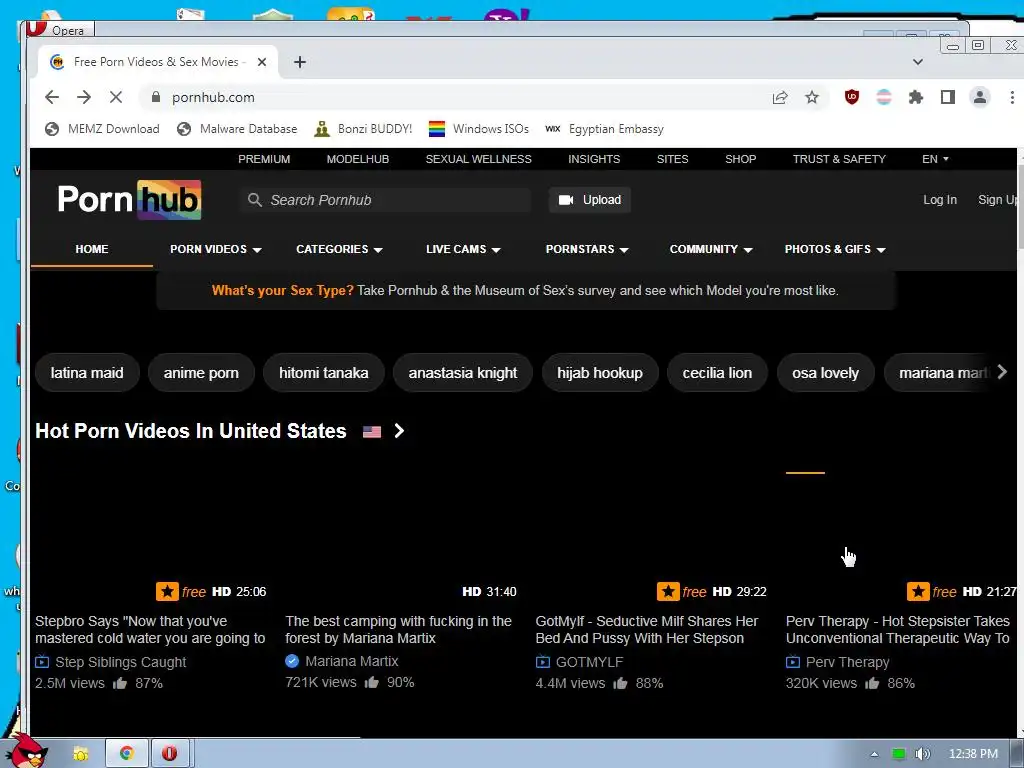This screenshot has width=1024, height=768.
Task: Click the share page icon in address bar
Action: click(x=780, y=97)
